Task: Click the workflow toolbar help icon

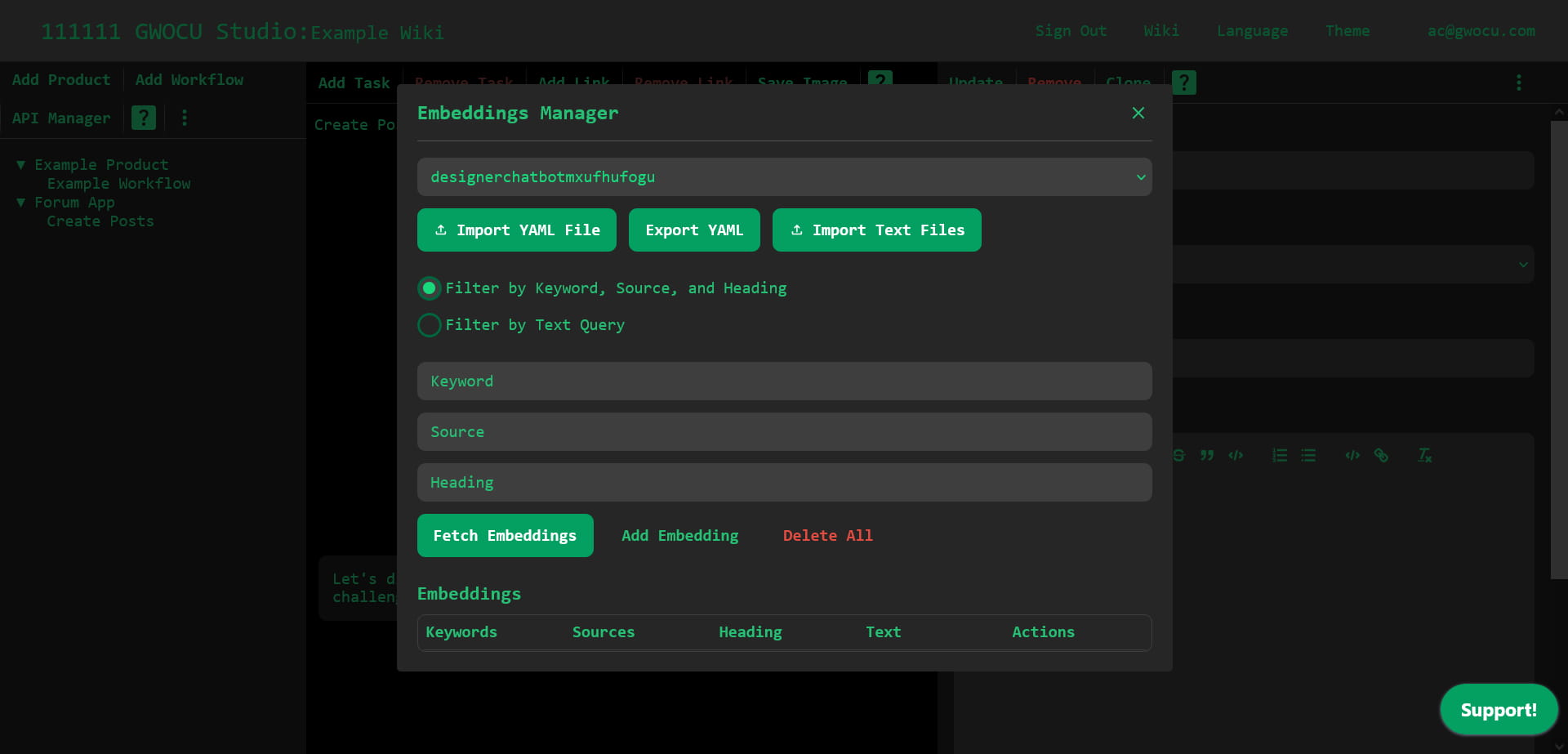Action: click(880, 78)
